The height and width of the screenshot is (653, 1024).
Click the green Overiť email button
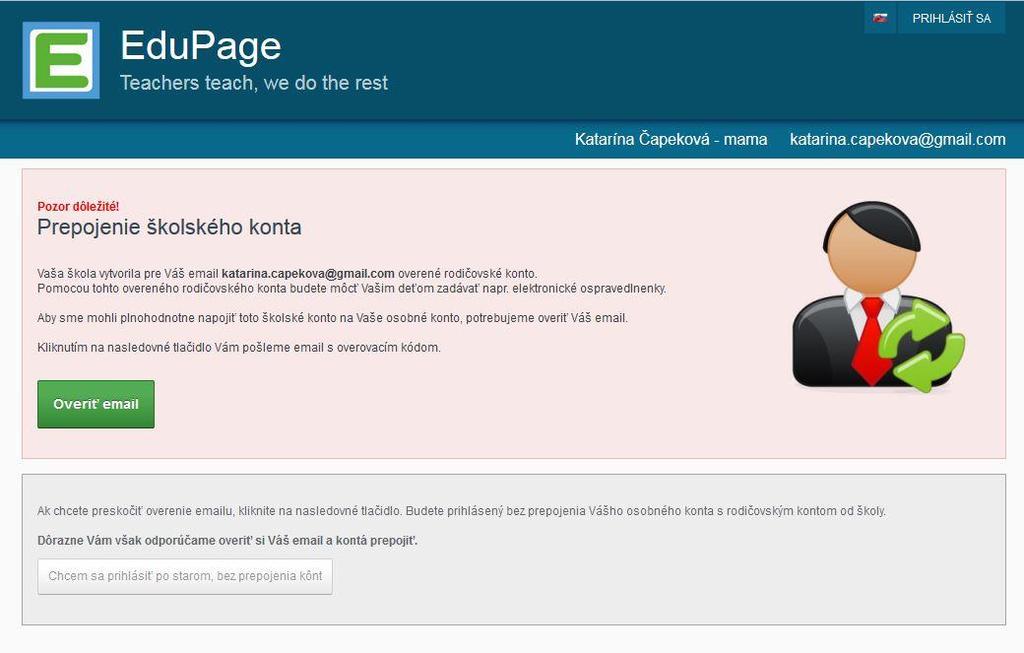[96, 404]
